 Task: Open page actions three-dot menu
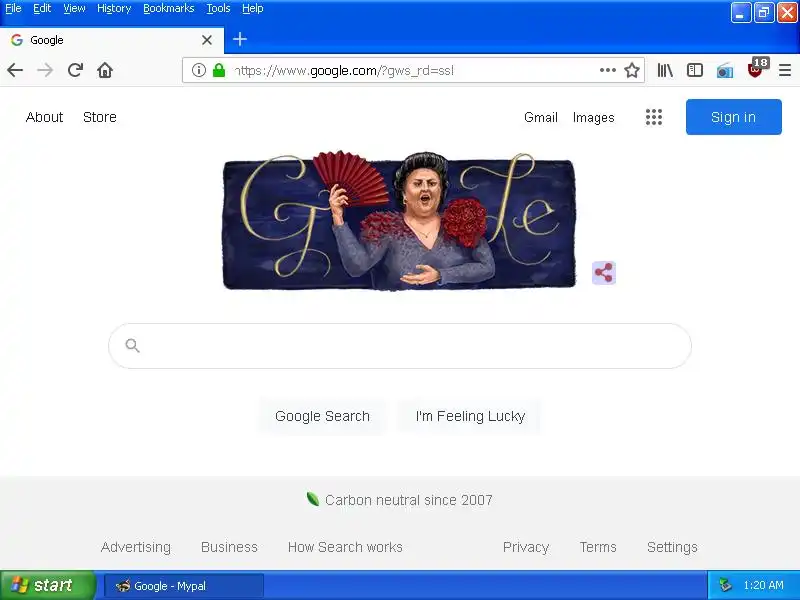(608, 70)
